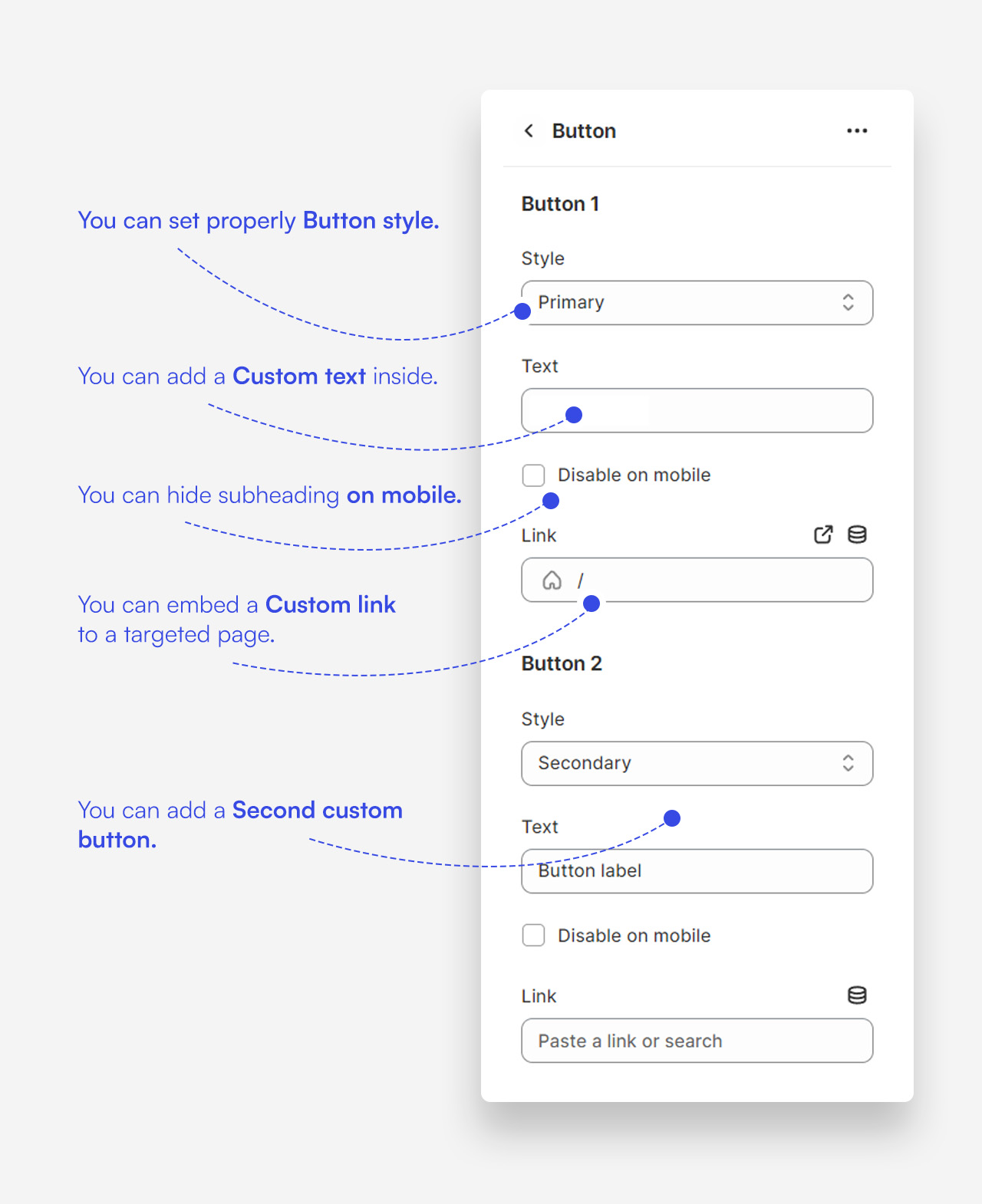Check Disable on mobile for Button 2
The width and height of the screenshot is (982, 1204).
(533, 936)
